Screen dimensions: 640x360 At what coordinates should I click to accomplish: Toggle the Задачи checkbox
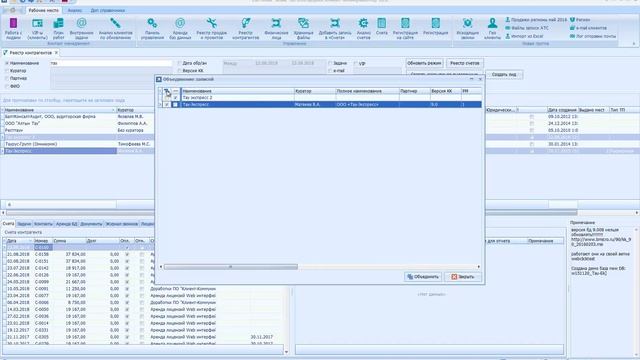click(330, 63)
